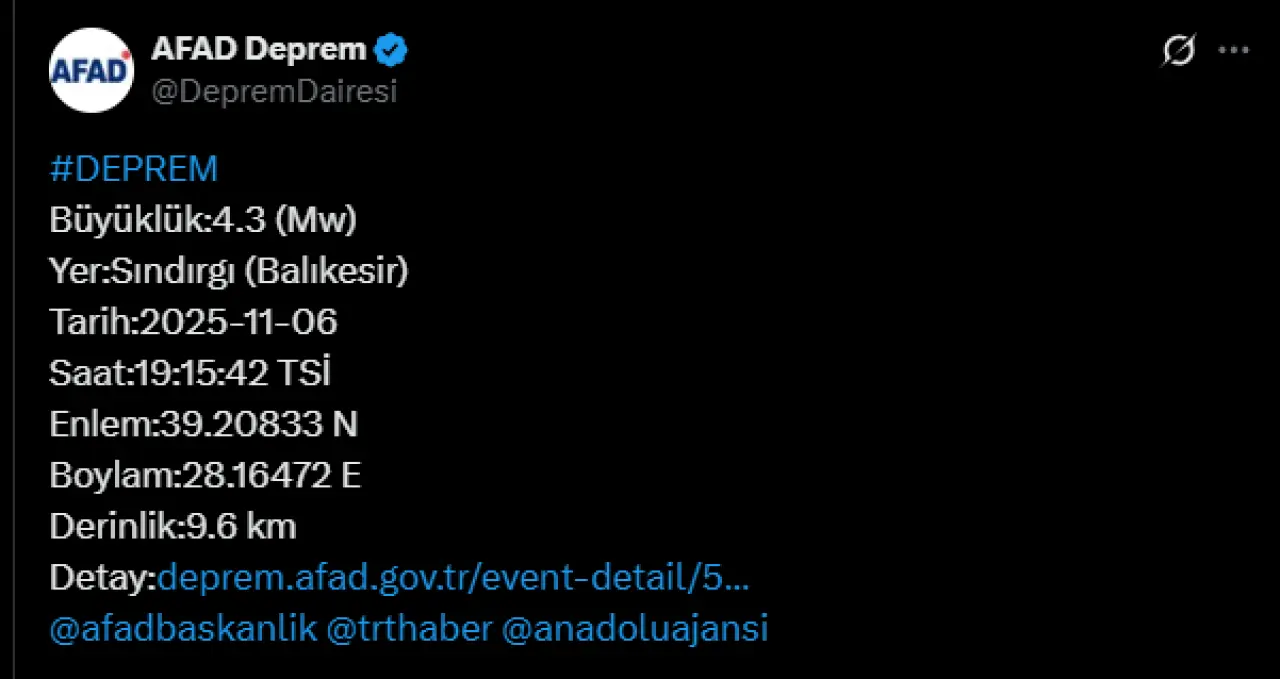1280x679 pixels.
Task: Click the Enlem 39.20833 N line
Action: [x=203, y=424]
